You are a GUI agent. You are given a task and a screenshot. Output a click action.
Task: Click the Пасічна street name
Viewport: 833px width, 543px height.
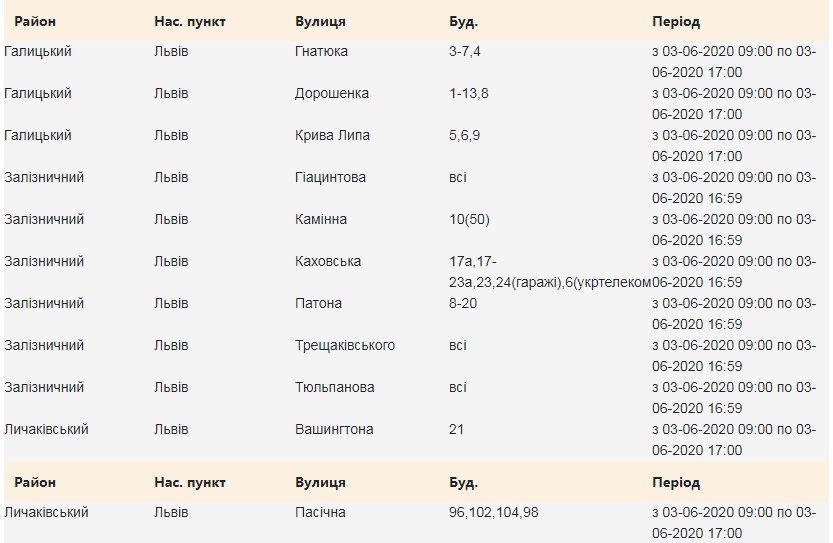(x=321, y=512)
